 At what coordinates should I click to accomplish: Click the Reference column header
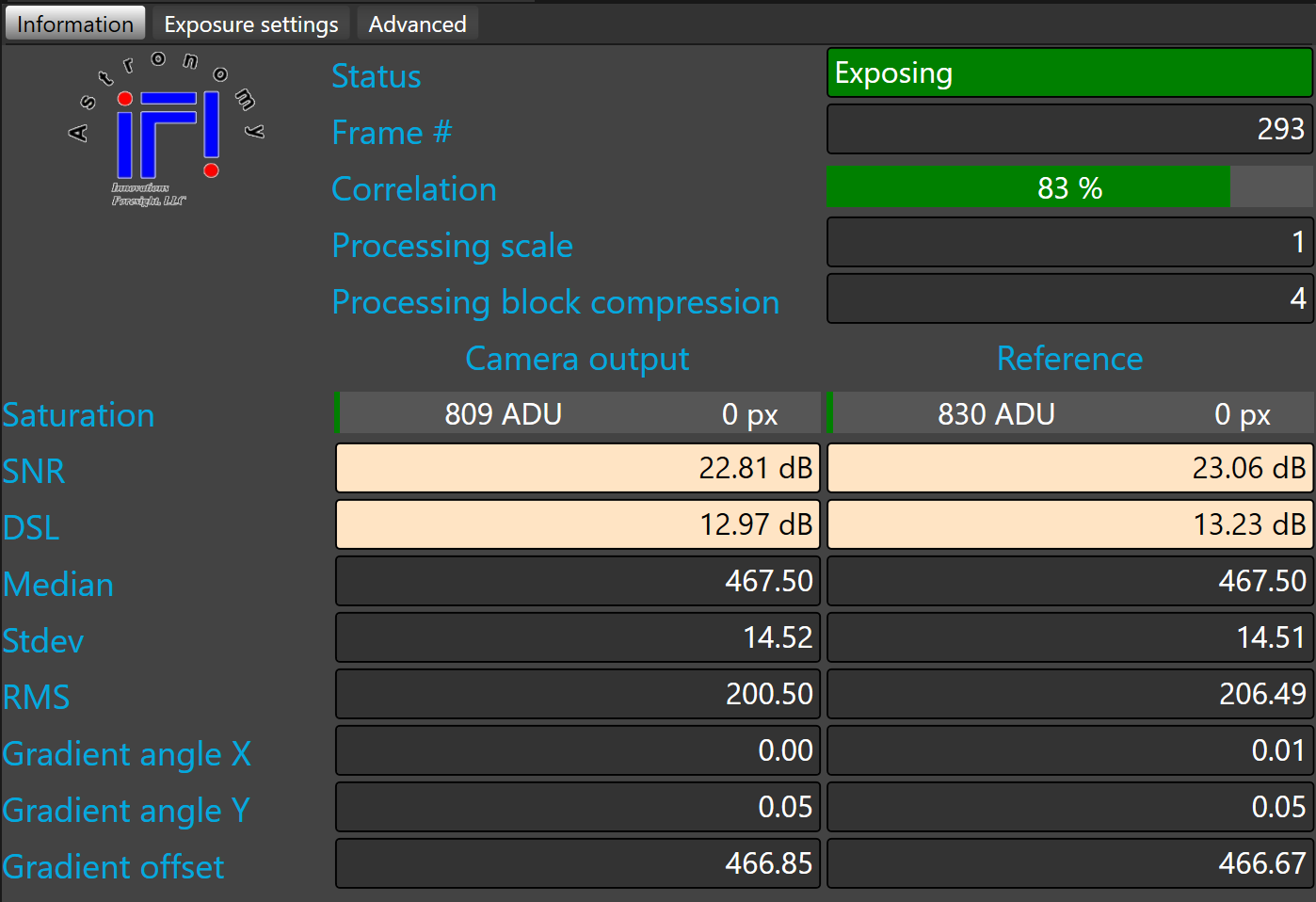(1069, 359)
